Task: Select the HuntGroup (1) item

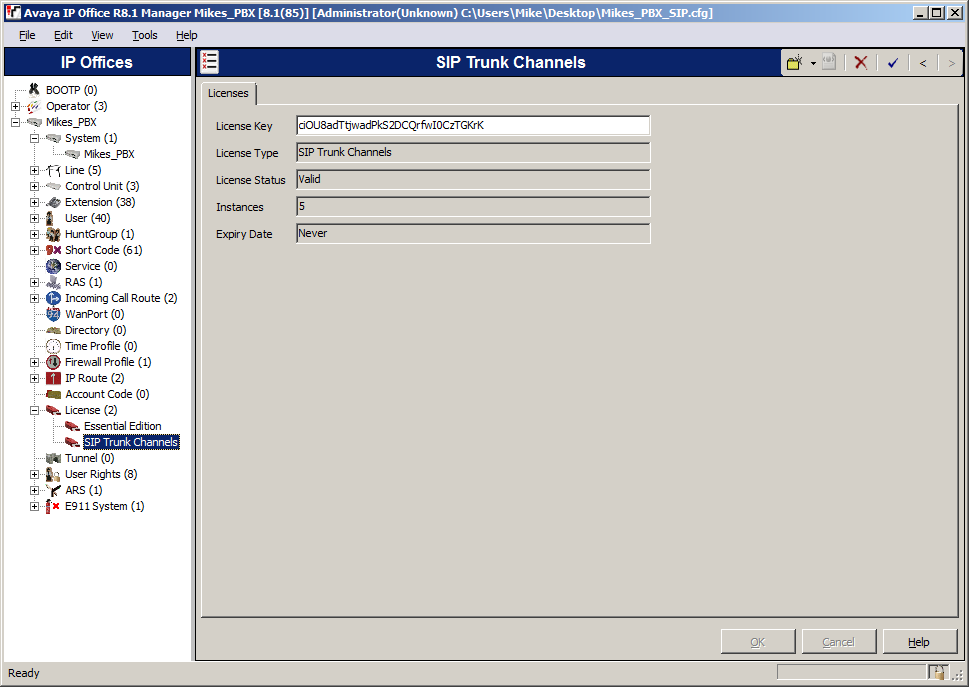Action: pos(99,234)
